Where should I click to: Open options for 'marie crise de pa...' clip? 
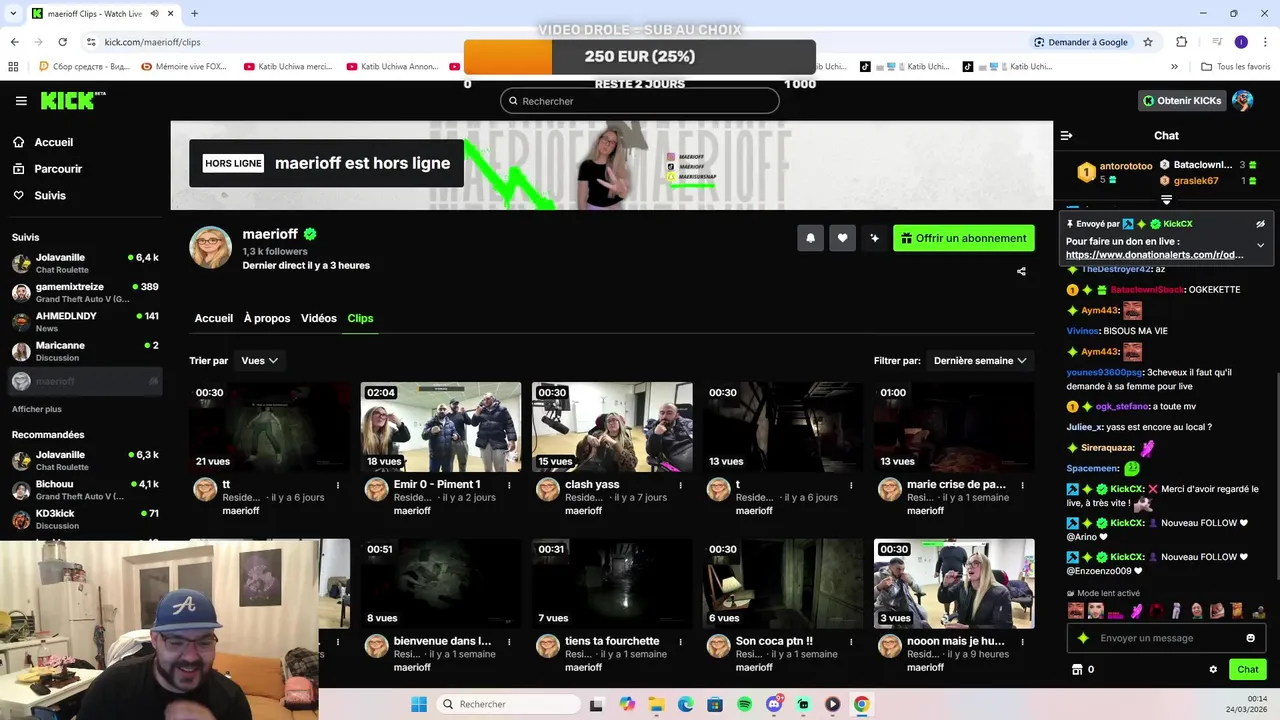pyautogui.click(x=1022, y=485)
